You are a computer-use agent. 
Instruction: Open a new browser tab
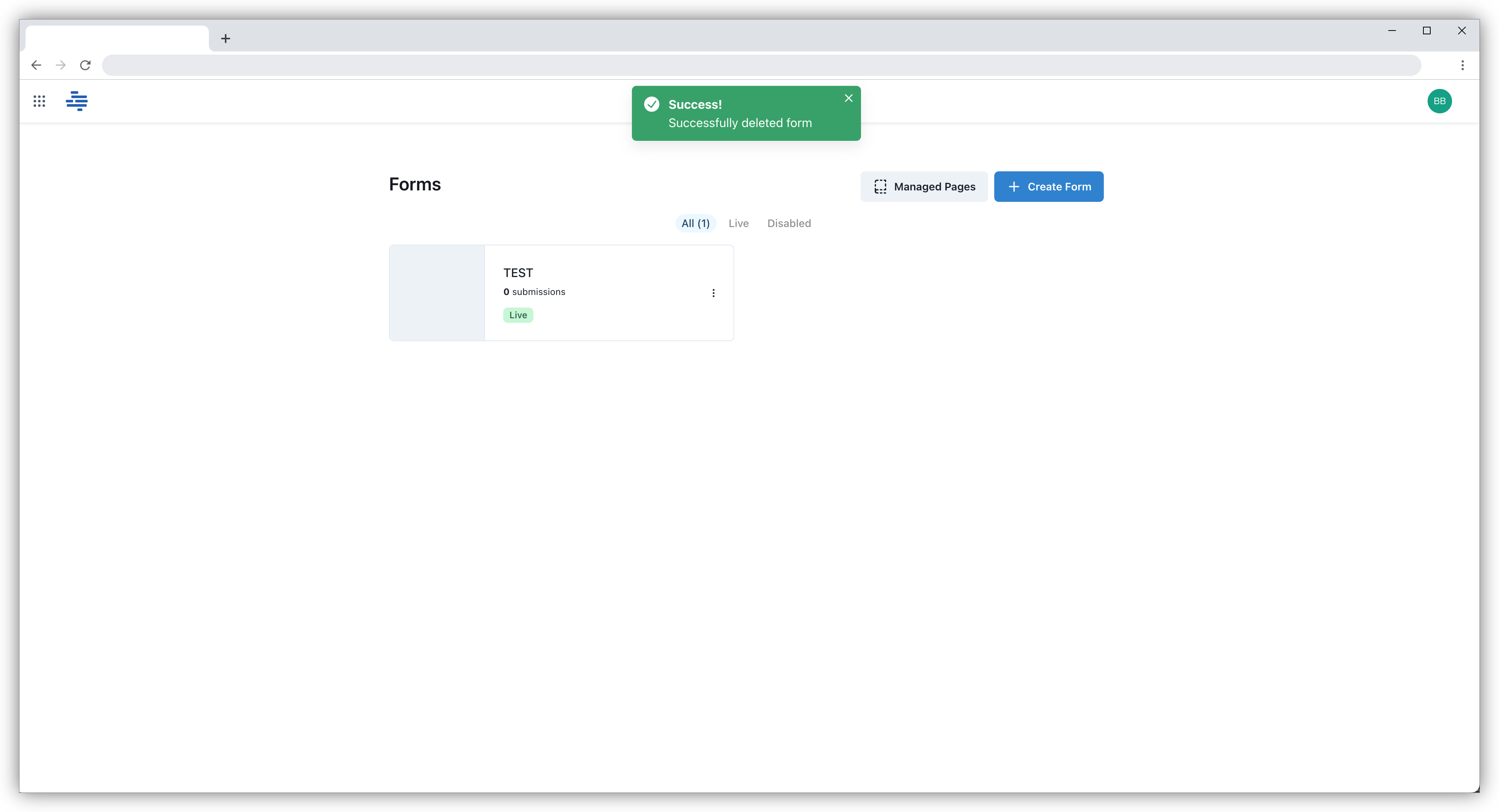[226, 39]
